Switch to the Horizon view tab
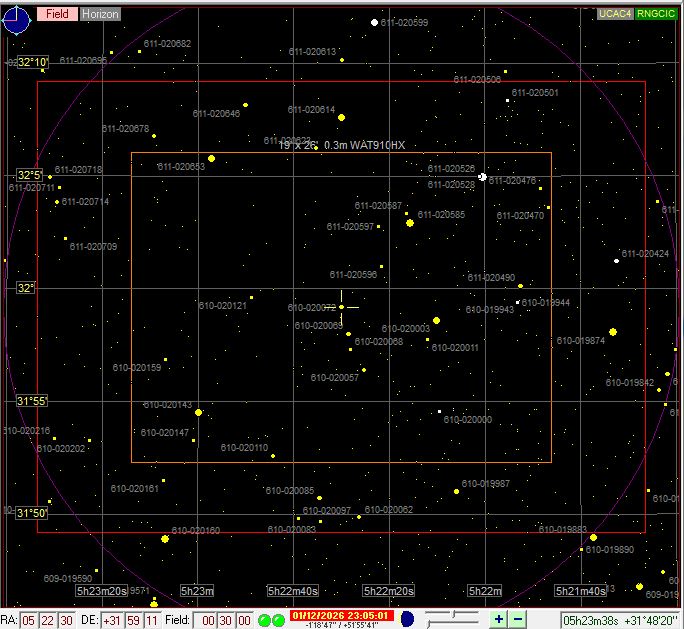 click(x=99, y=14)
